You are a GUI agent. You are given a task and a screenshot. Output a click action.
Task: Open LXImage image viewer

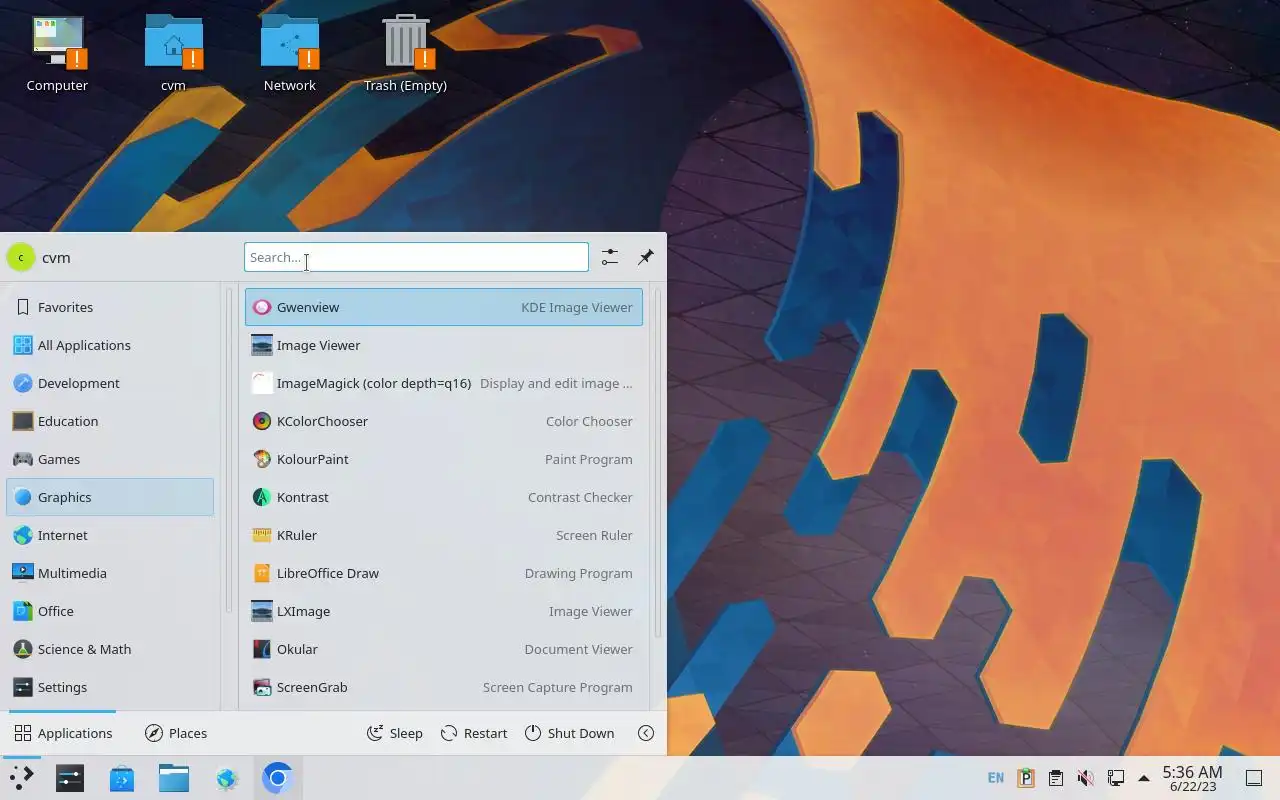click(443, 611)
